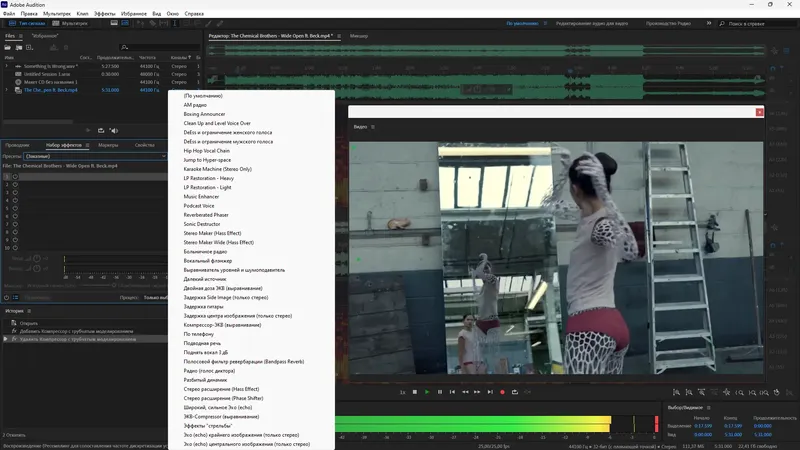Toggle power button of effects slot 7
800x450 pixels.
click(x=15, y=224)
